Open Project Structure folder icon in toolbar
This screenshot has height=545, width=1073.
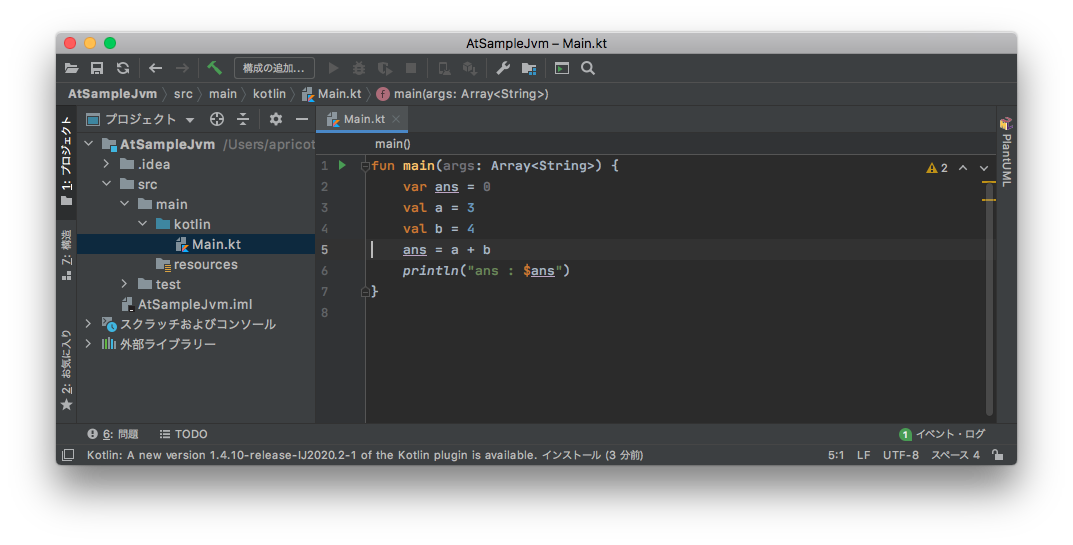(529, 68)
